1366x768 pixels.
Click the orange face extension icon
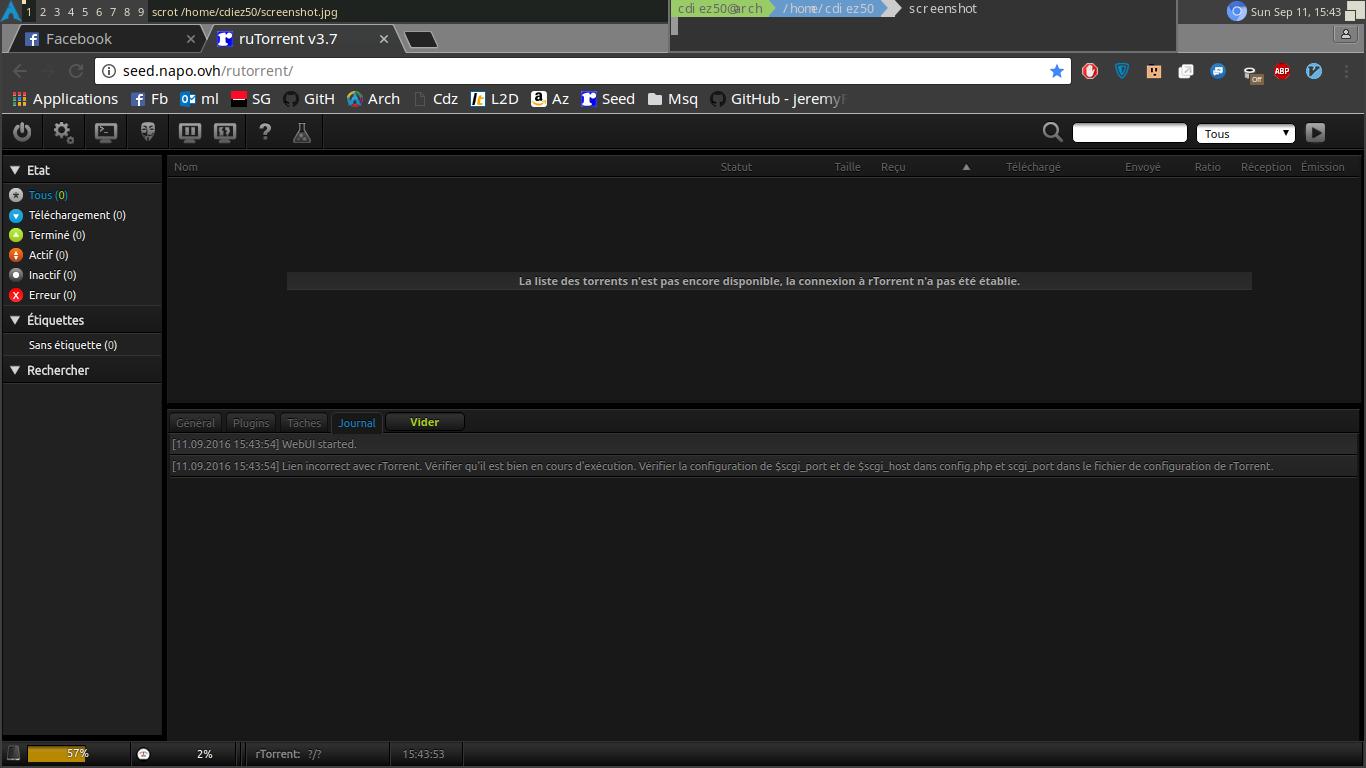coord(1154,71)
